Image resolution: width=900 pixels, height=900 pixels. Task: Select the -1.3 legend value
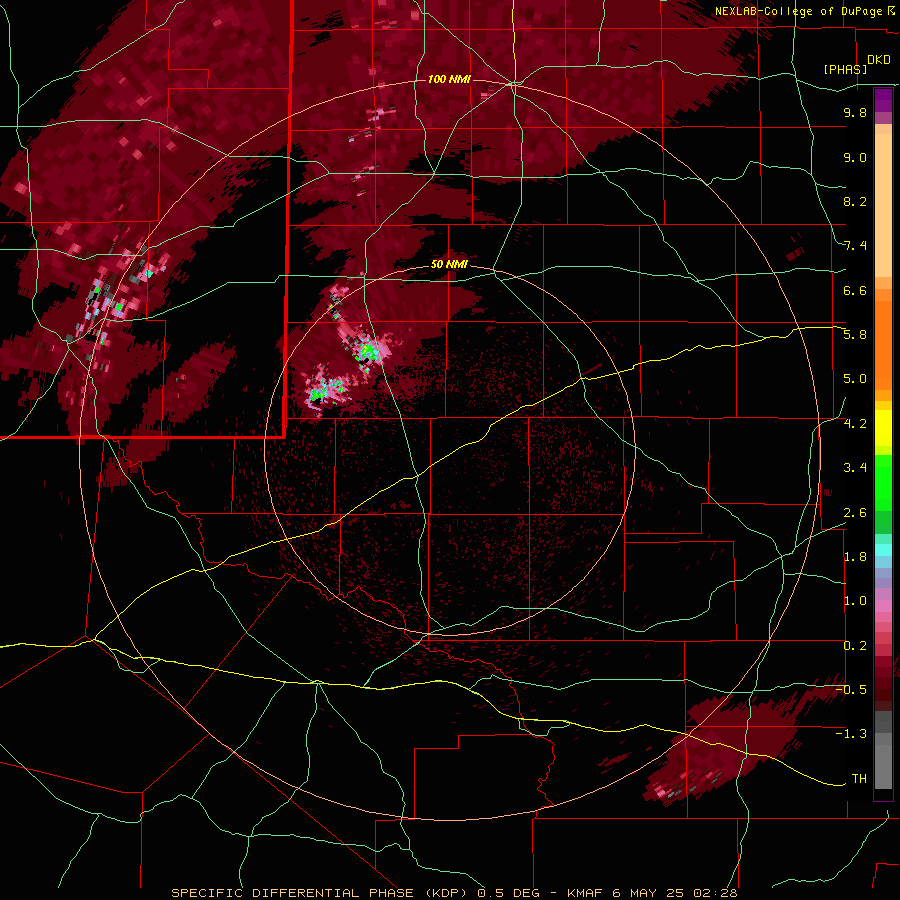click(851, 734)
